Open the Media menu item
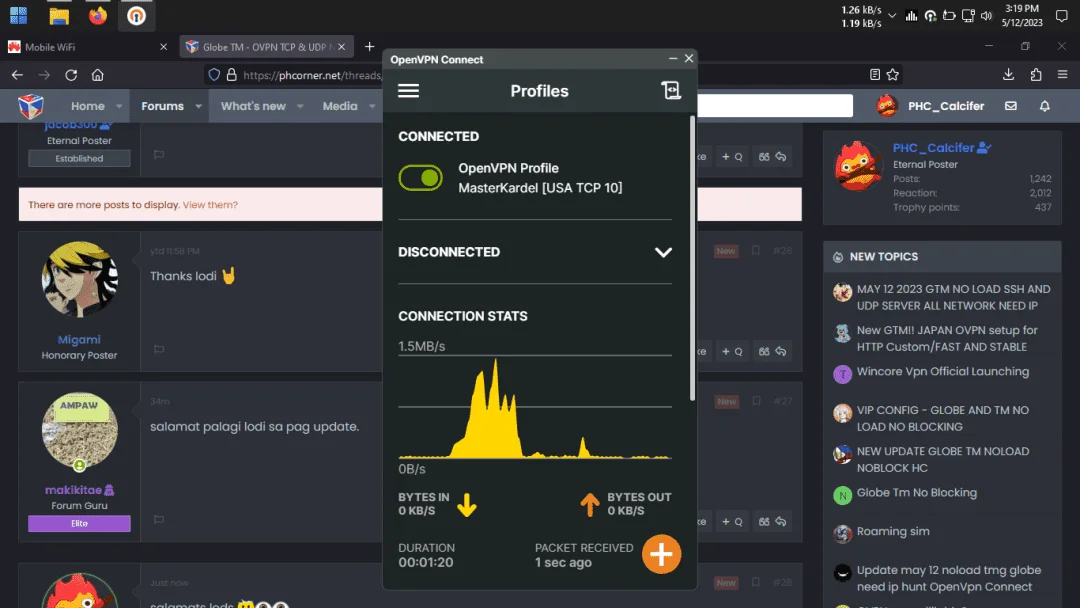 point(340,106)
